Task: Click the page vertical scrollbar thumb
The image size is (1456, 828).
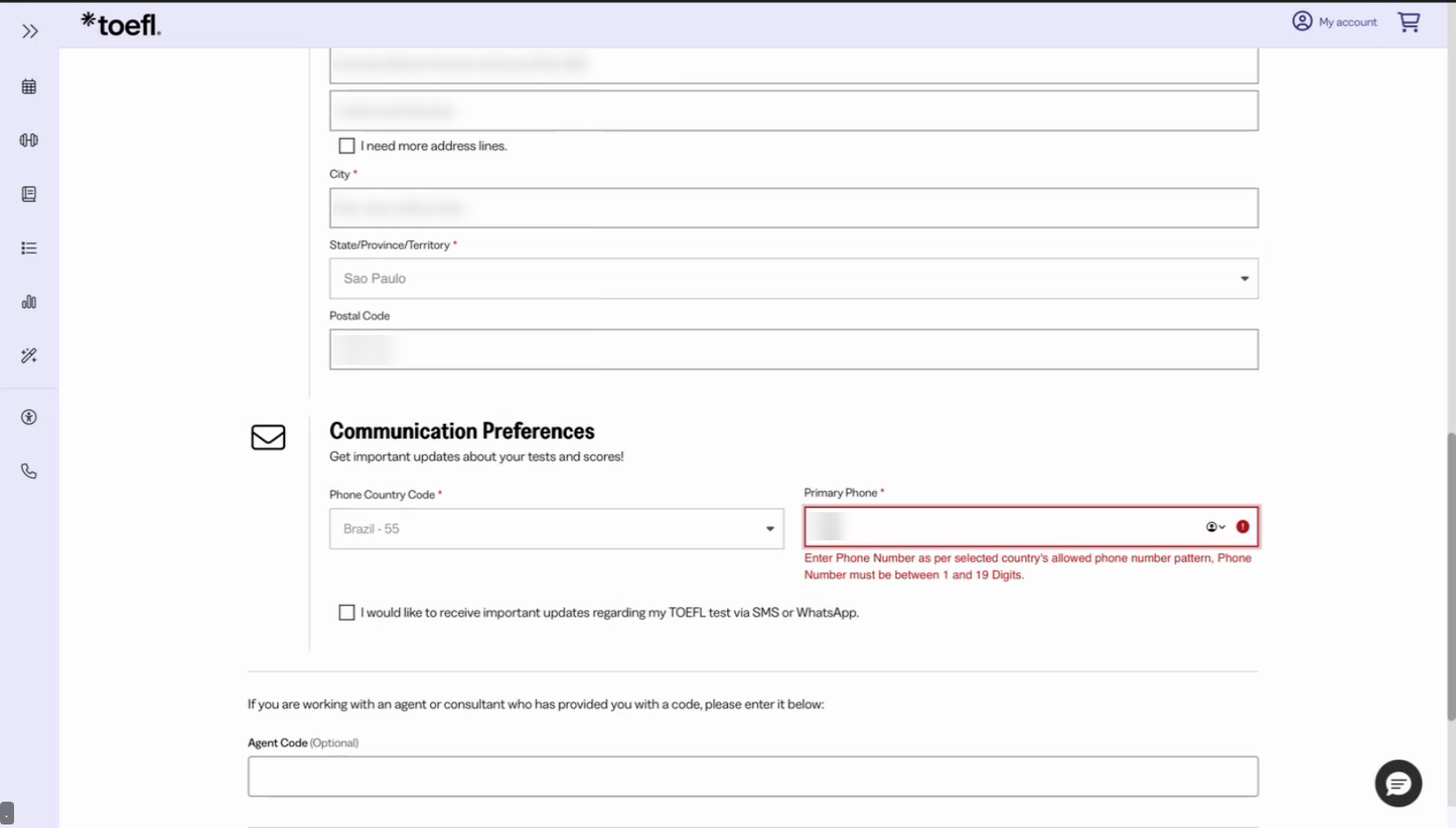Action: click(x=1451, y=576)
